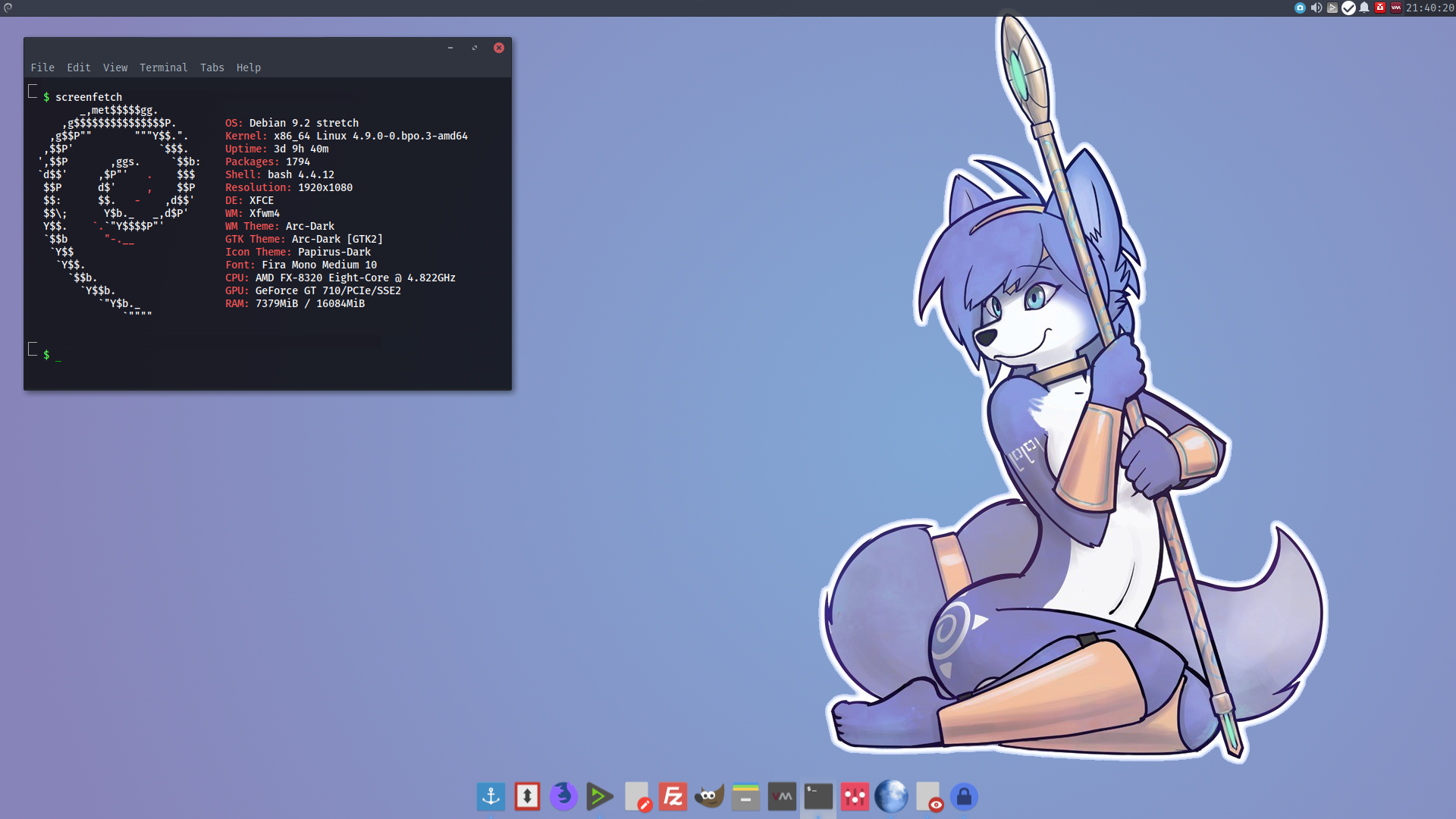Open Firefox Nightly from the dock
The width and height of the screenshot is (1456, 819).
pos(563,796)
